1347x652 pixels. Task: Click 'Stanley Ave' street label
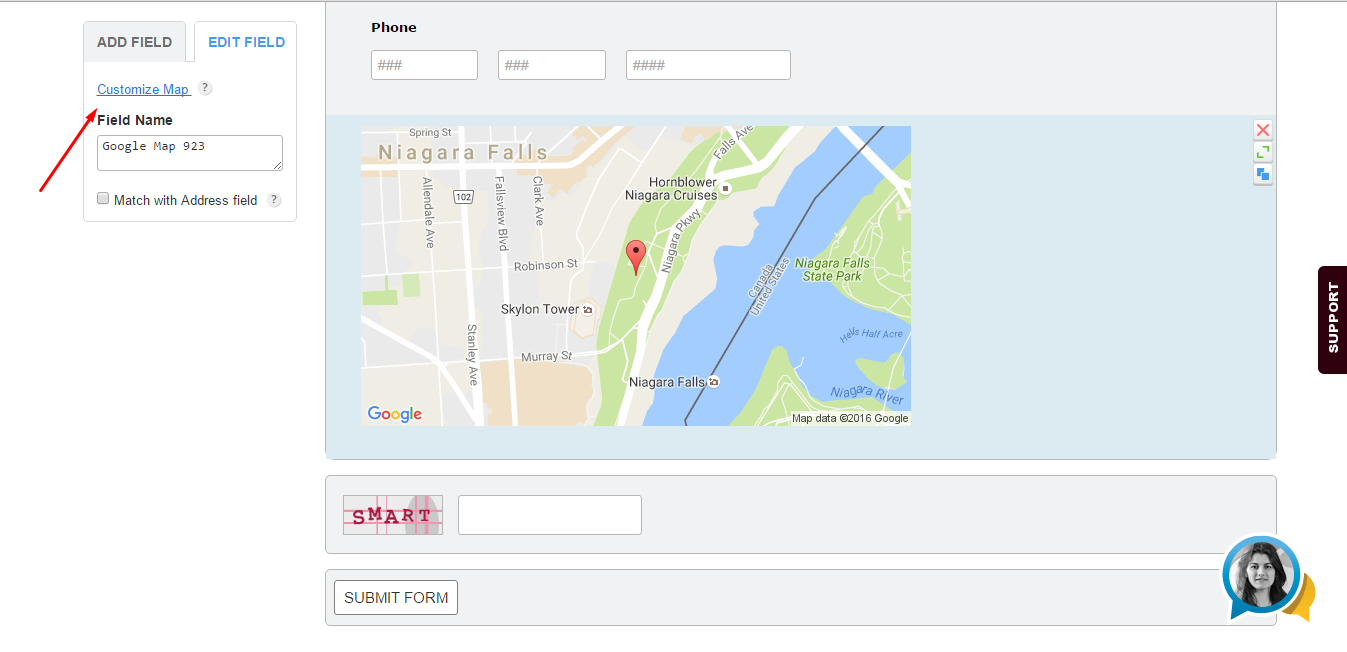coord(473,355)
